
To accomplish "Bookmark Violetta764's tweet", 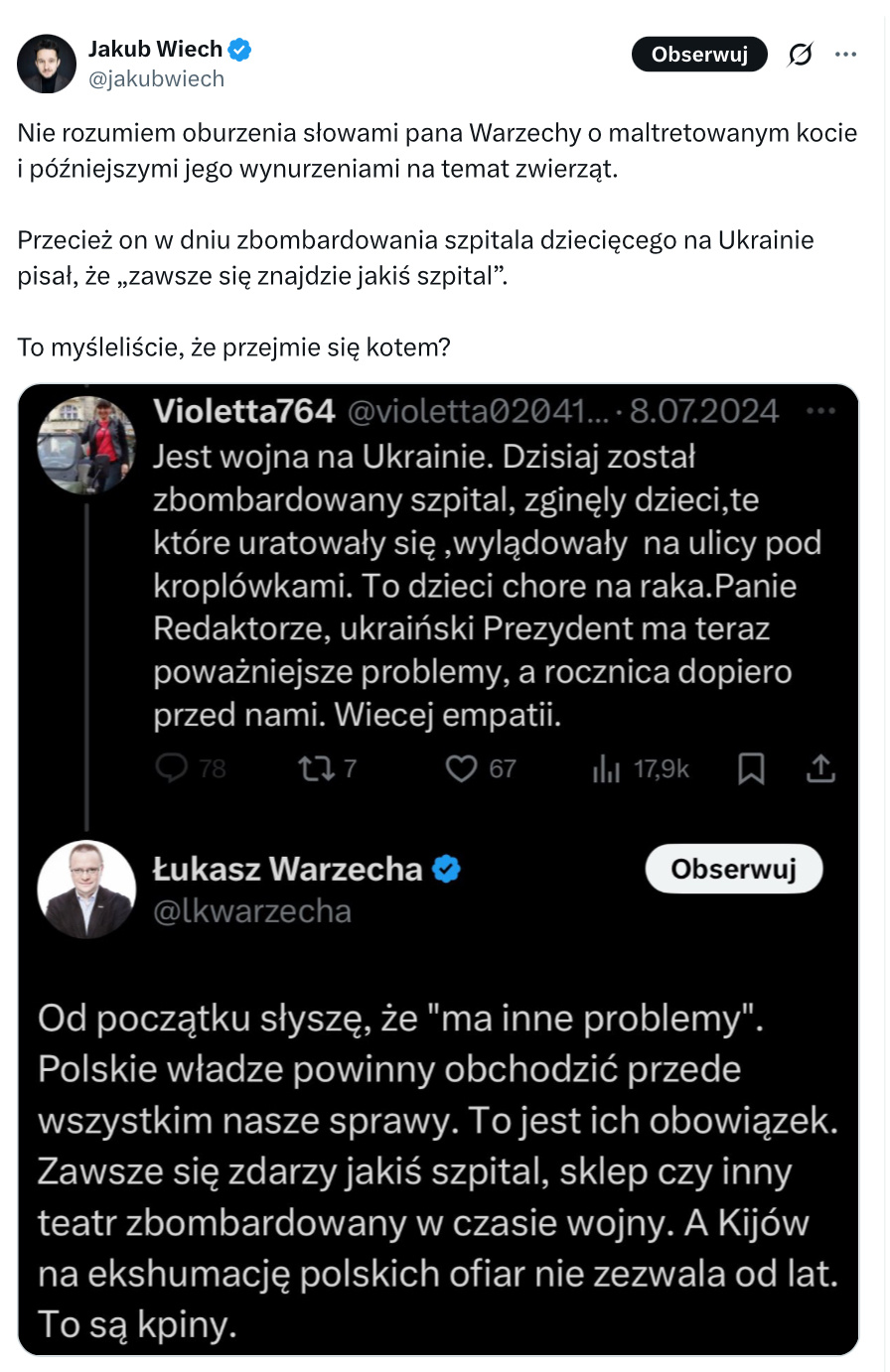I will (751, 768).
